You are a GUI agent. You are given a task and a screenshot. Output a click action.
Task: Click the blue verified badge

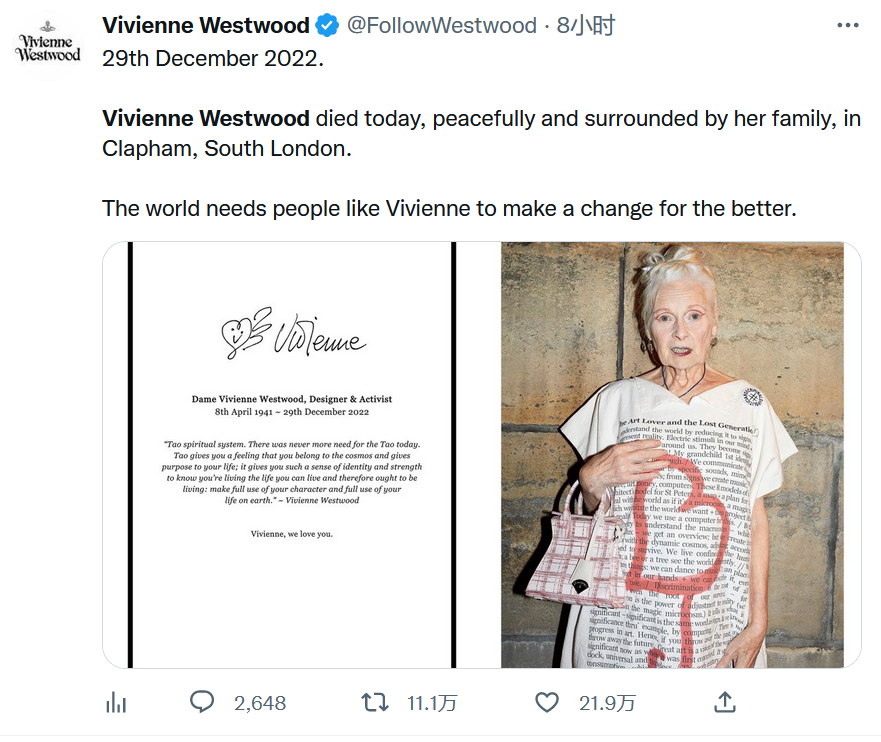pyautogui.click(x=327, y=25)
